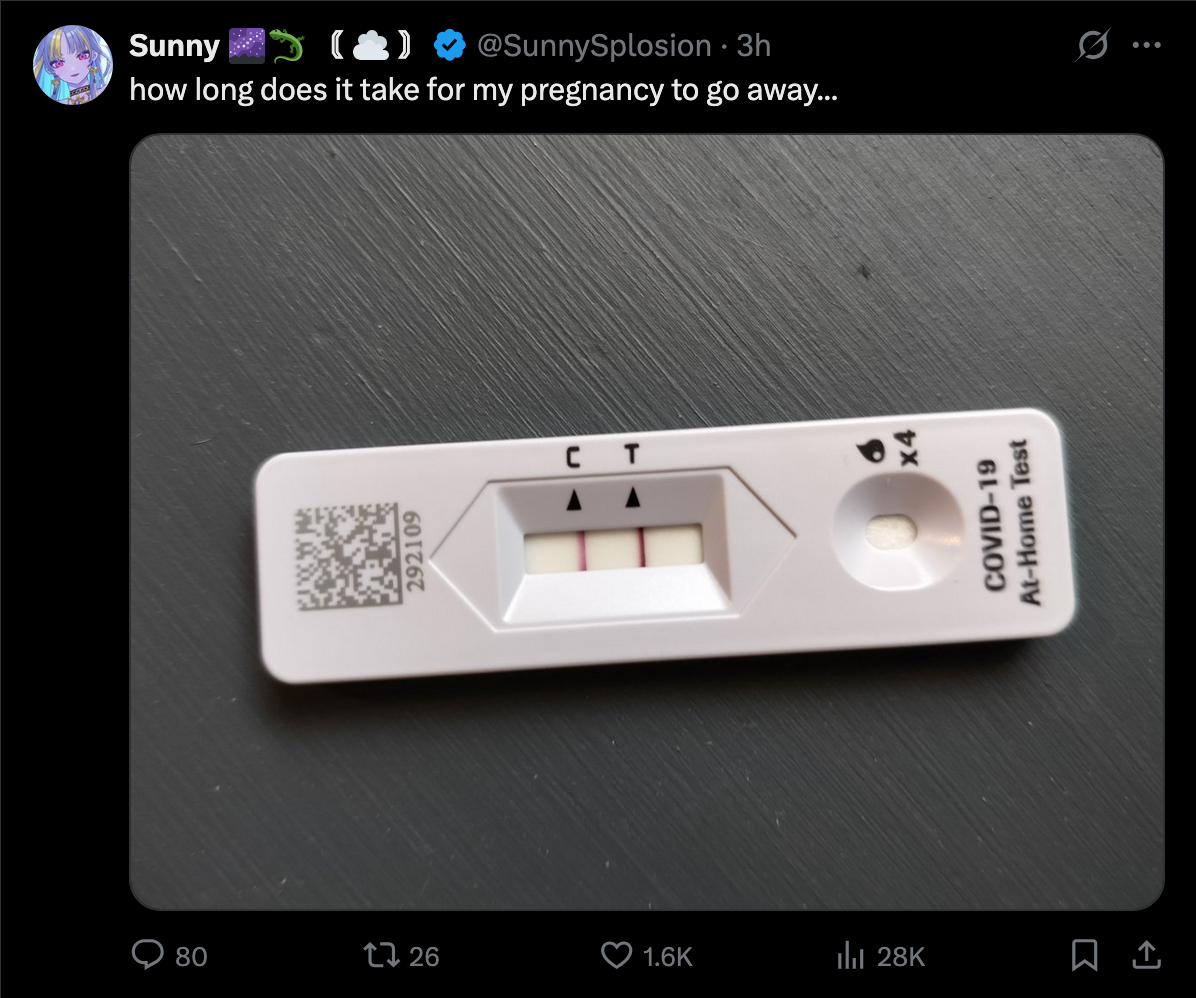Open the three-dot More options menu
The height and width of the screenshot is (998, 1196).
tap(1145, 46)
